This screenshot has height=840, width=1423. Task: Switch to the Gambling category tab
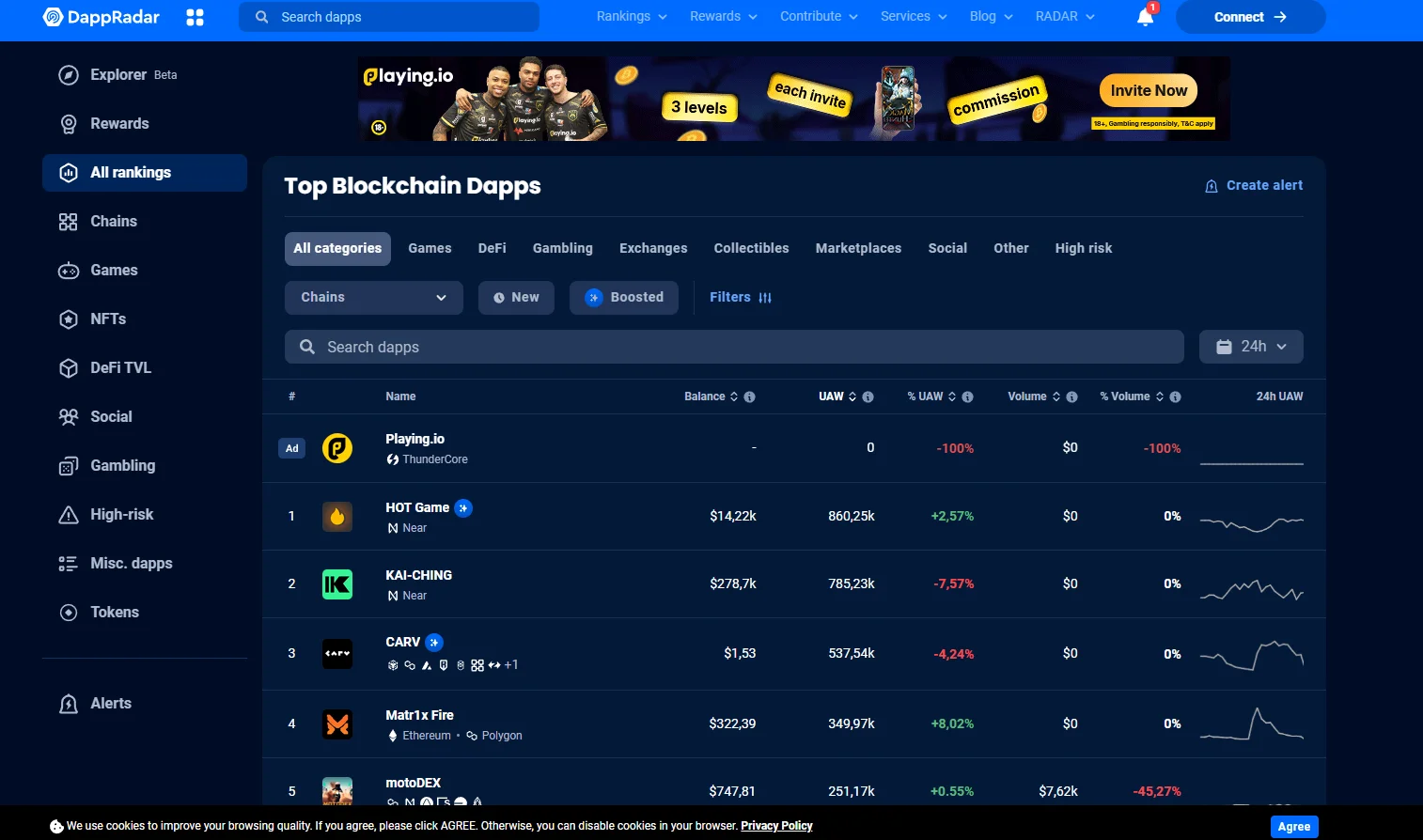(563, 249)
